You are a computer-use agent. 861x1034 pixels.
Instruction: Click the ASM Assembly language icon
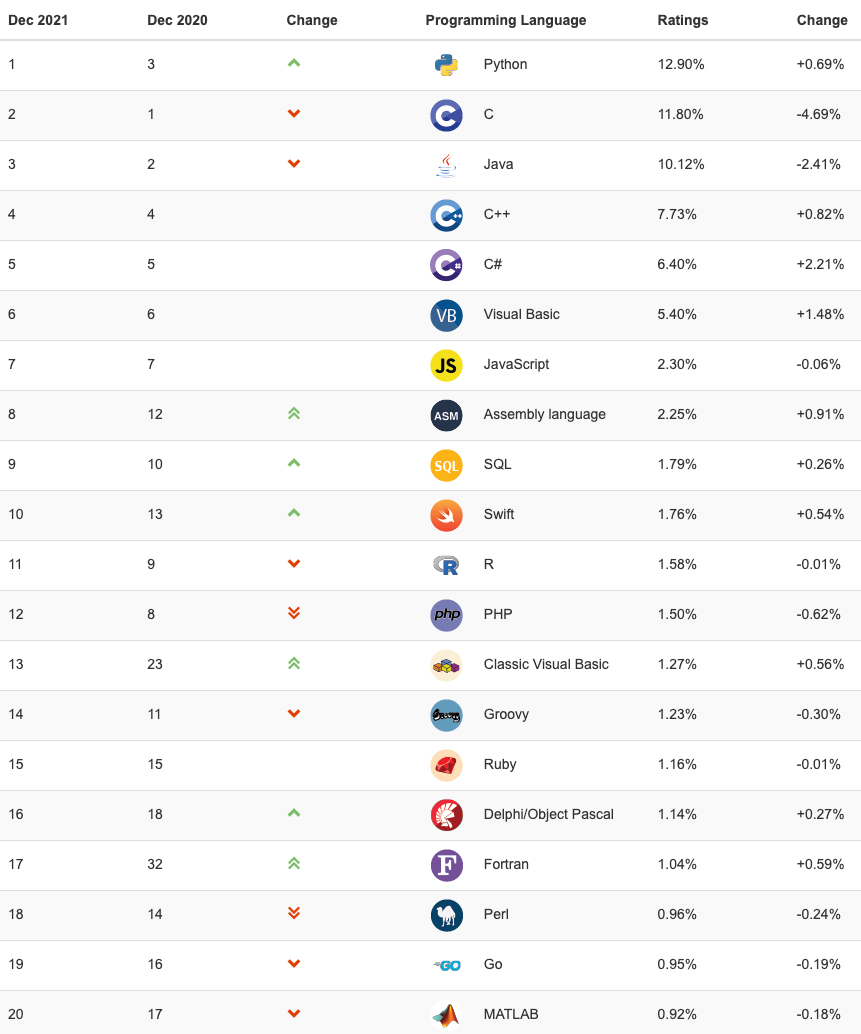pyautogui.click(x=446, y=415)
